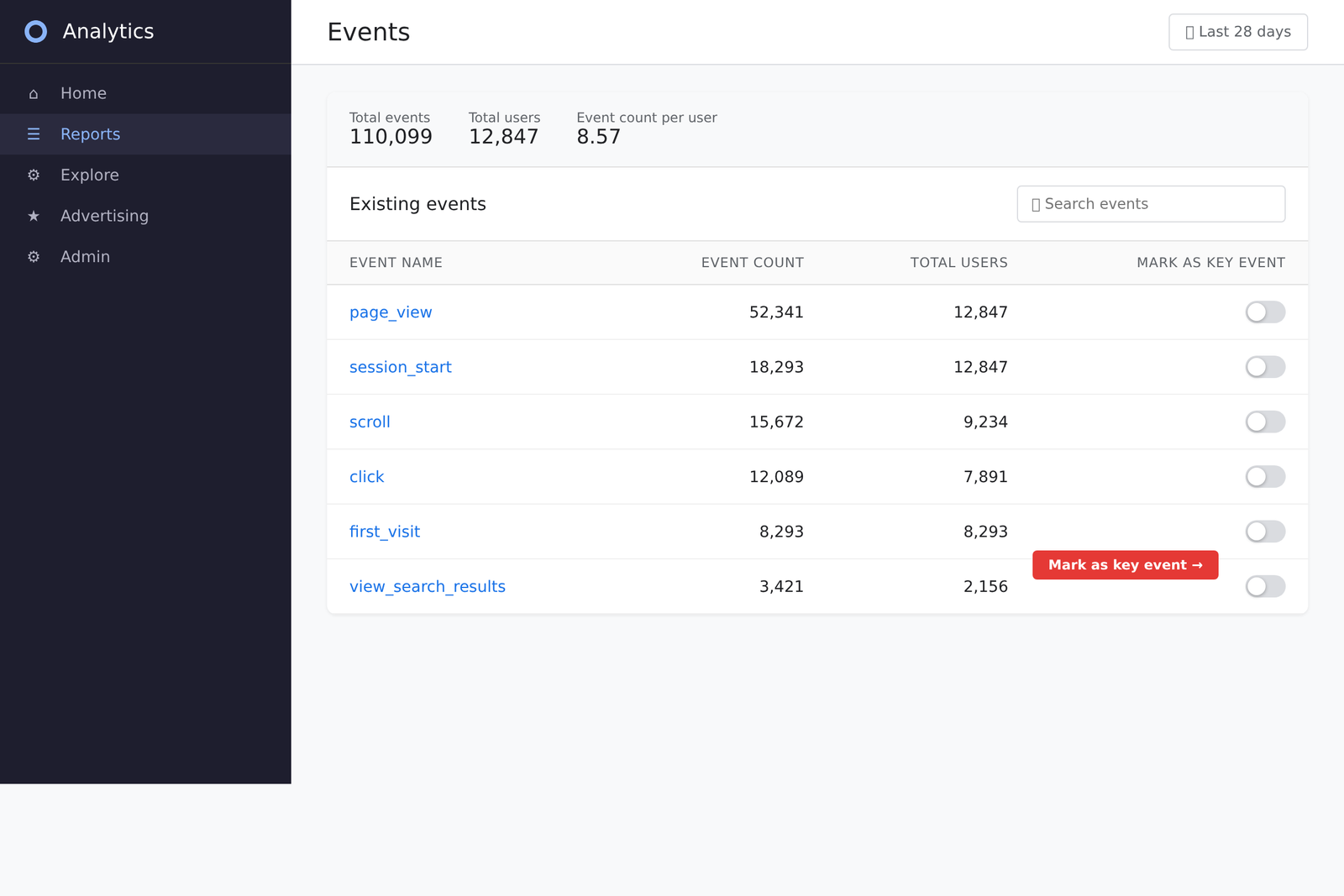
Task: Enable page_view as a key event
Action: coord(1264,312)
